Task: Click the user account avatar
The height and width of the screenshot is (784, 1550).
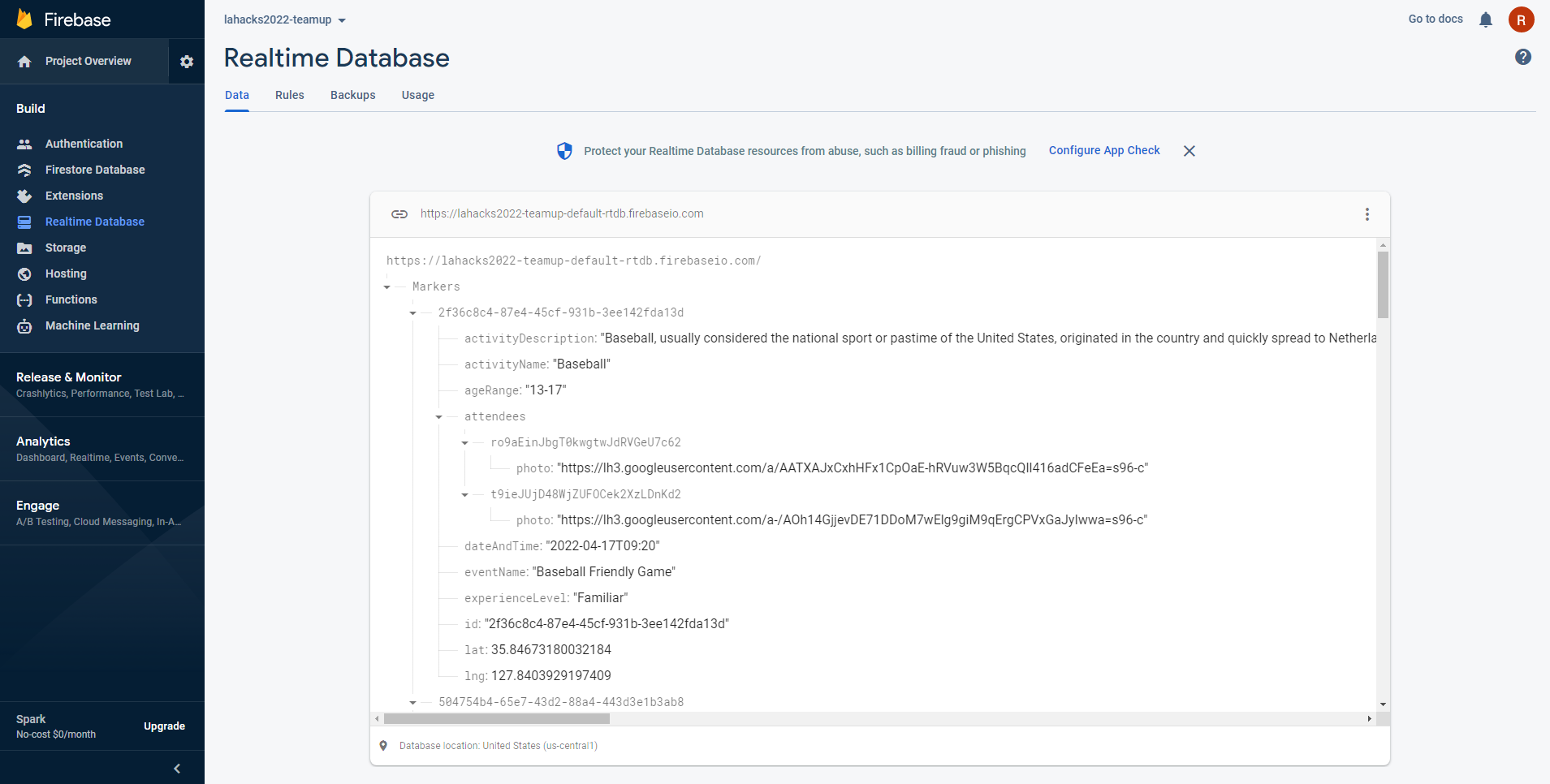Action: (1521, 19)
